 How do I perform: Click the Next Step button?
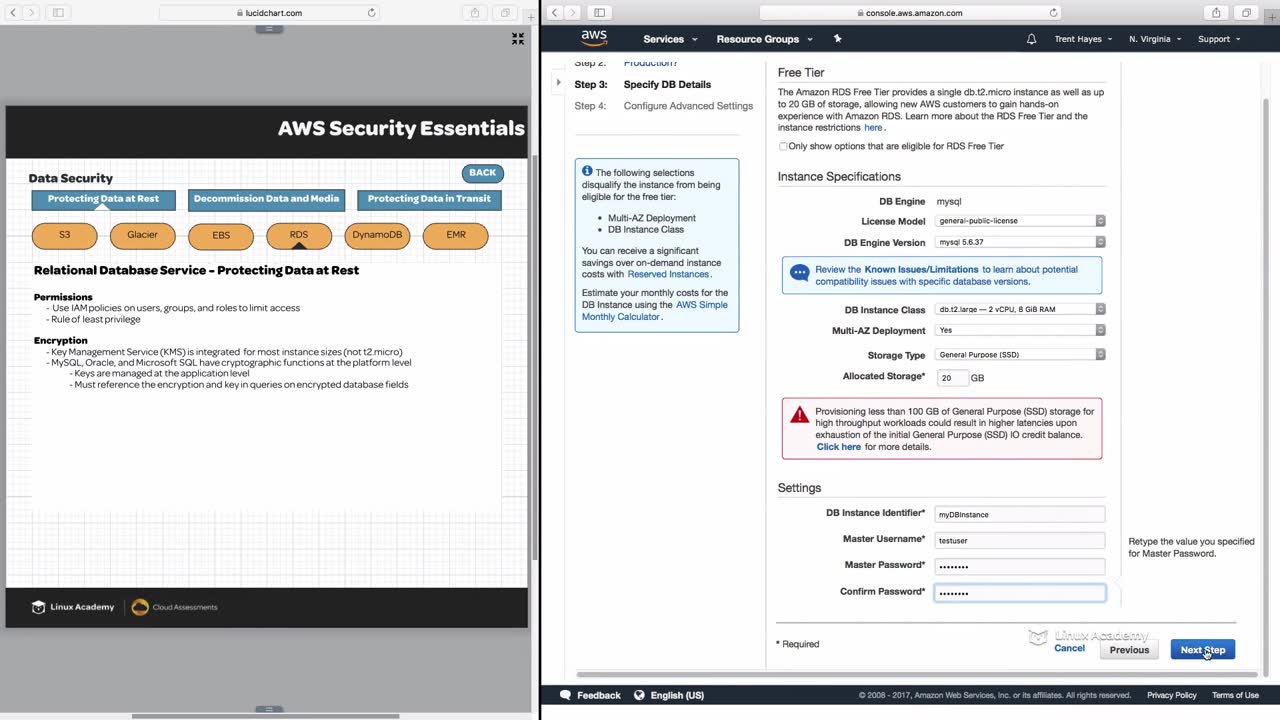[1203, 650]
